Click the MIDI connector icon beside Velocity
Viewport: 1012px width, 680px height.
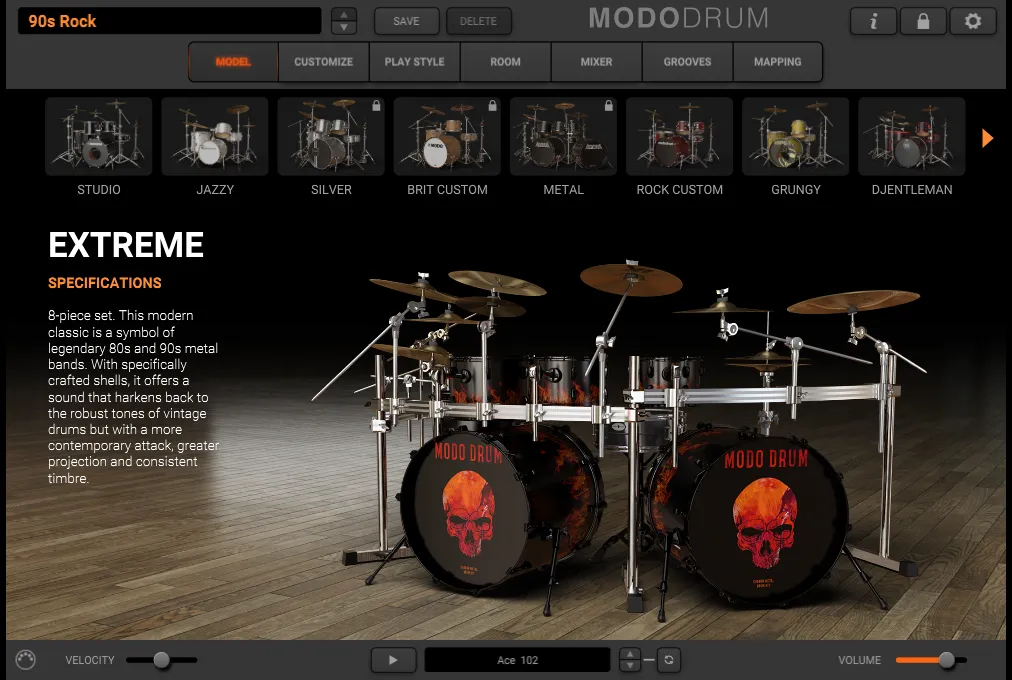tap(25, 659)
